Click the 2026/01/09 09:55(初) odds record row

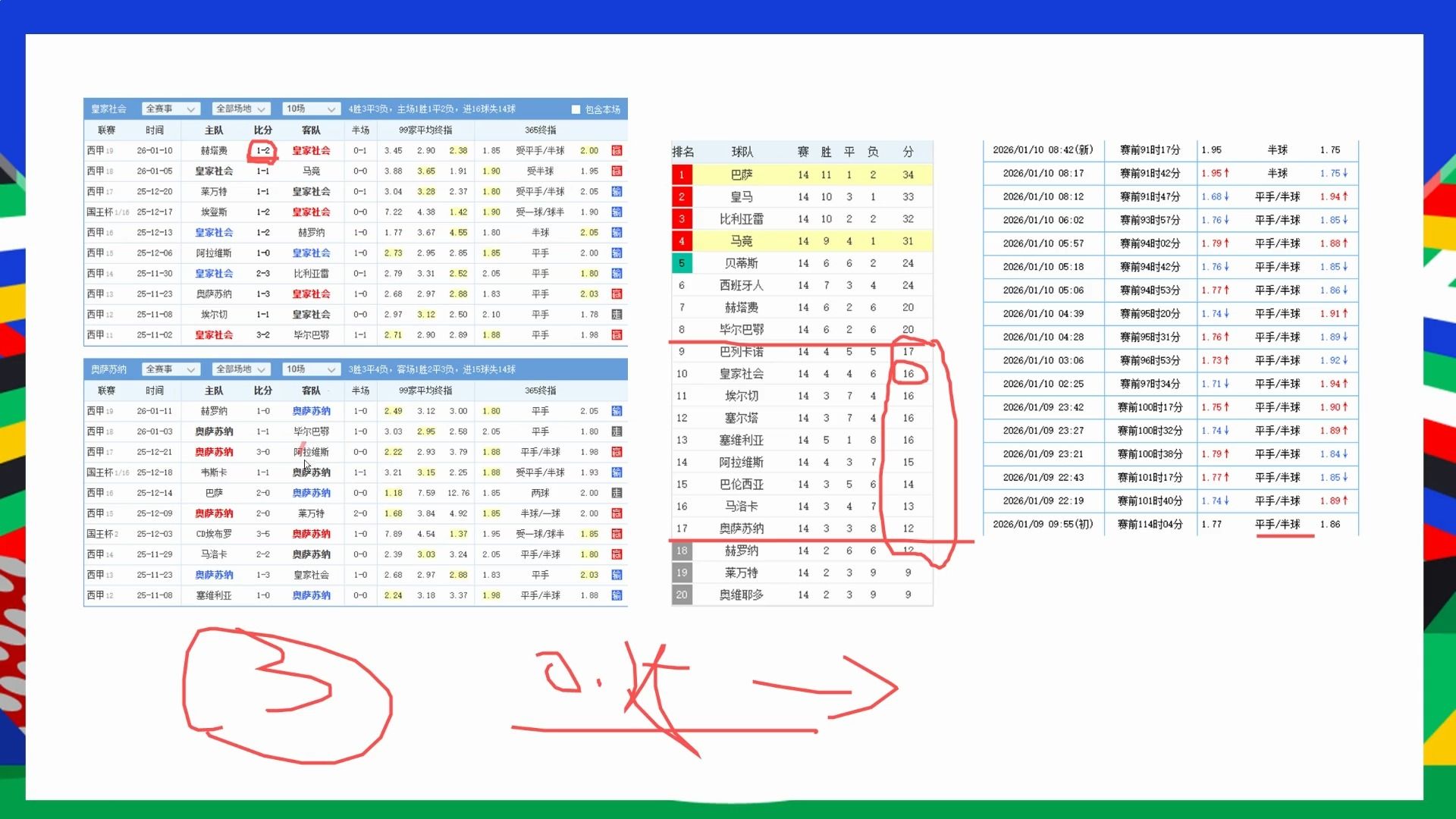(x=1043, y=524)
